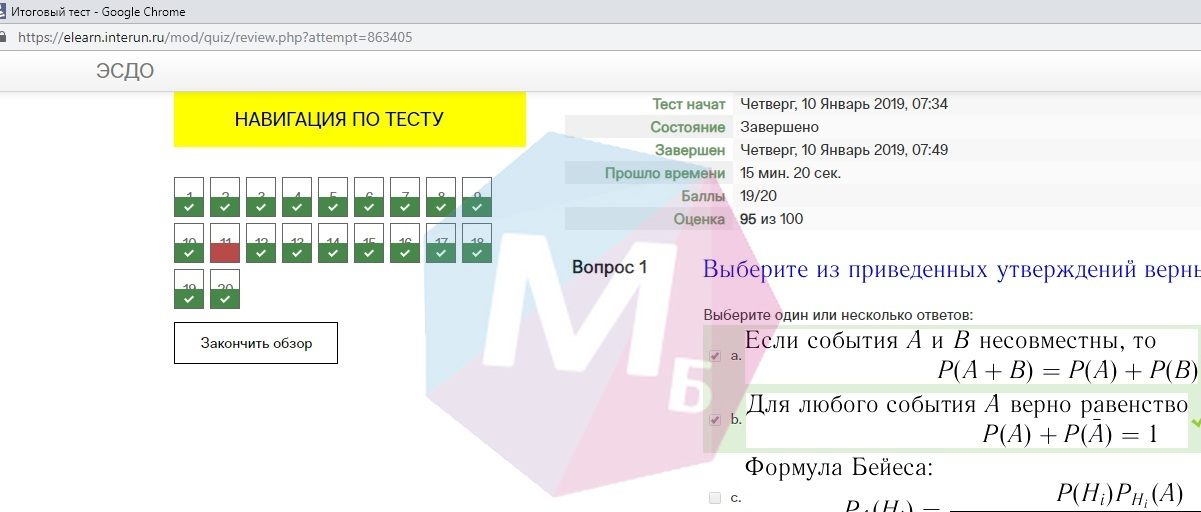The width and height of the screenshot is (1201, 512).
Task: Navigate to question 13 box
Action: 297,243
